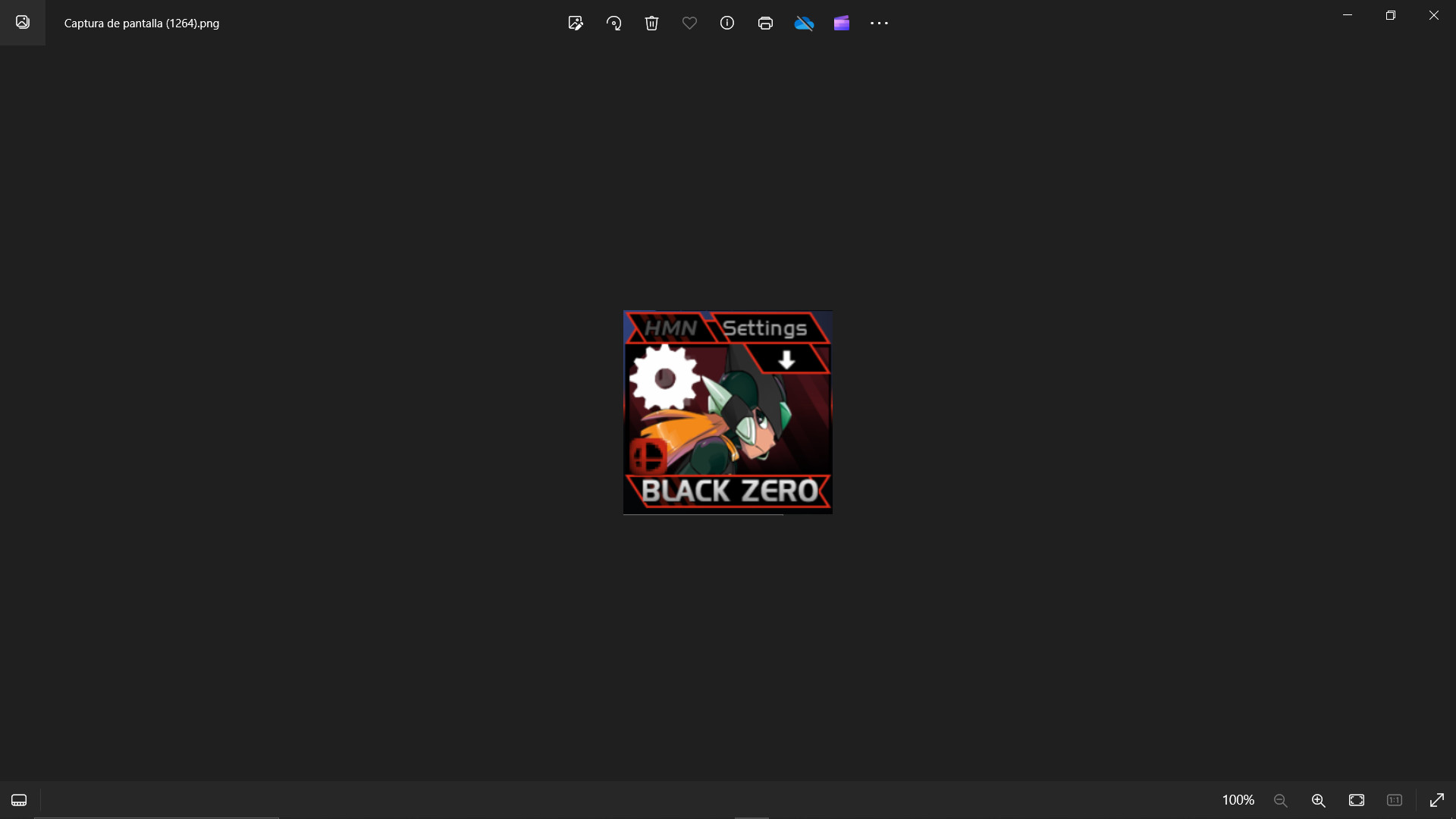Screen dimensions: 1456x819
Task: Restore down the Photos window
Action: pyautogui.click(x=1391, y=15)
